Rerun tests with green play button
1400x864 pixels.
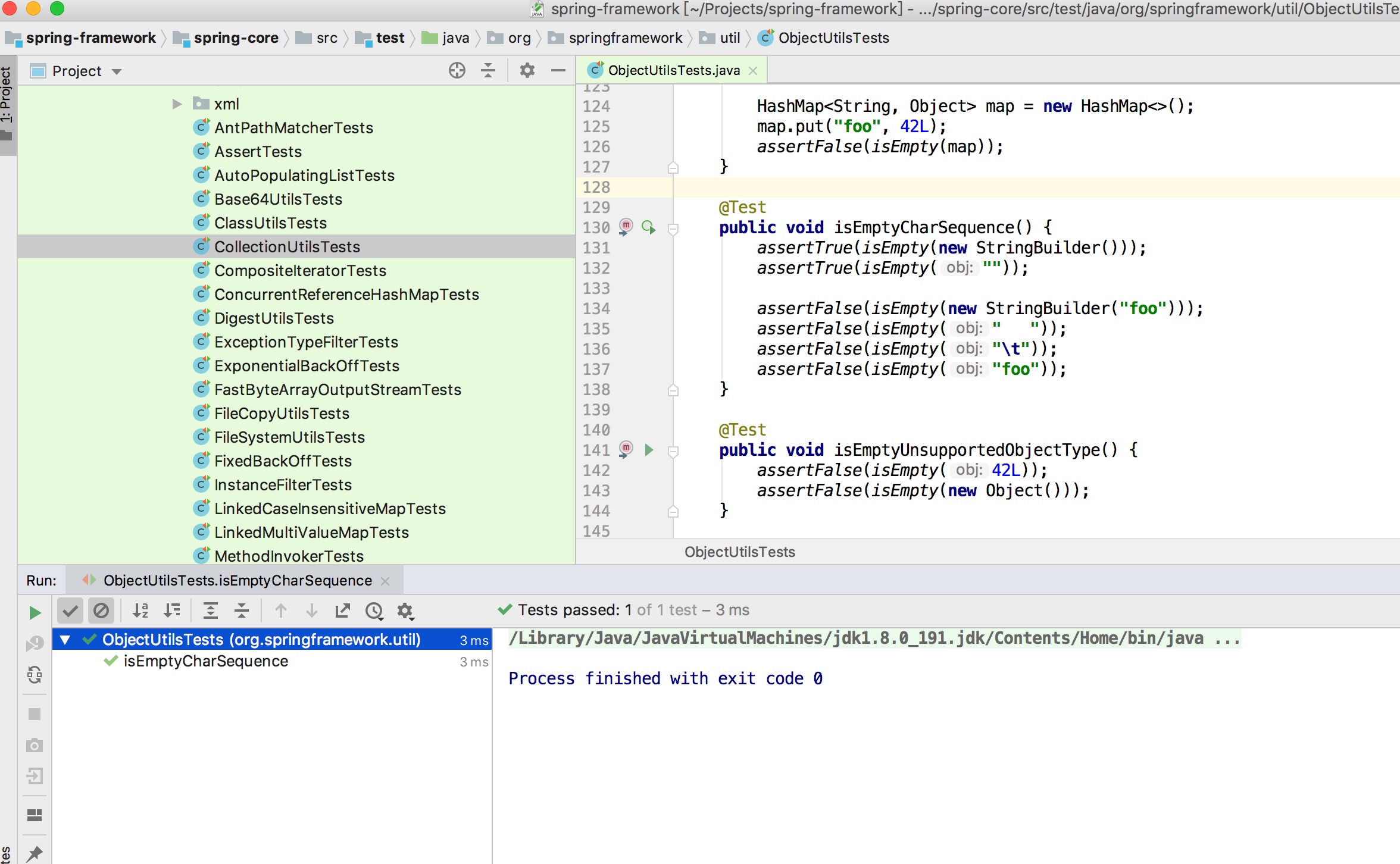pos(35,612)
